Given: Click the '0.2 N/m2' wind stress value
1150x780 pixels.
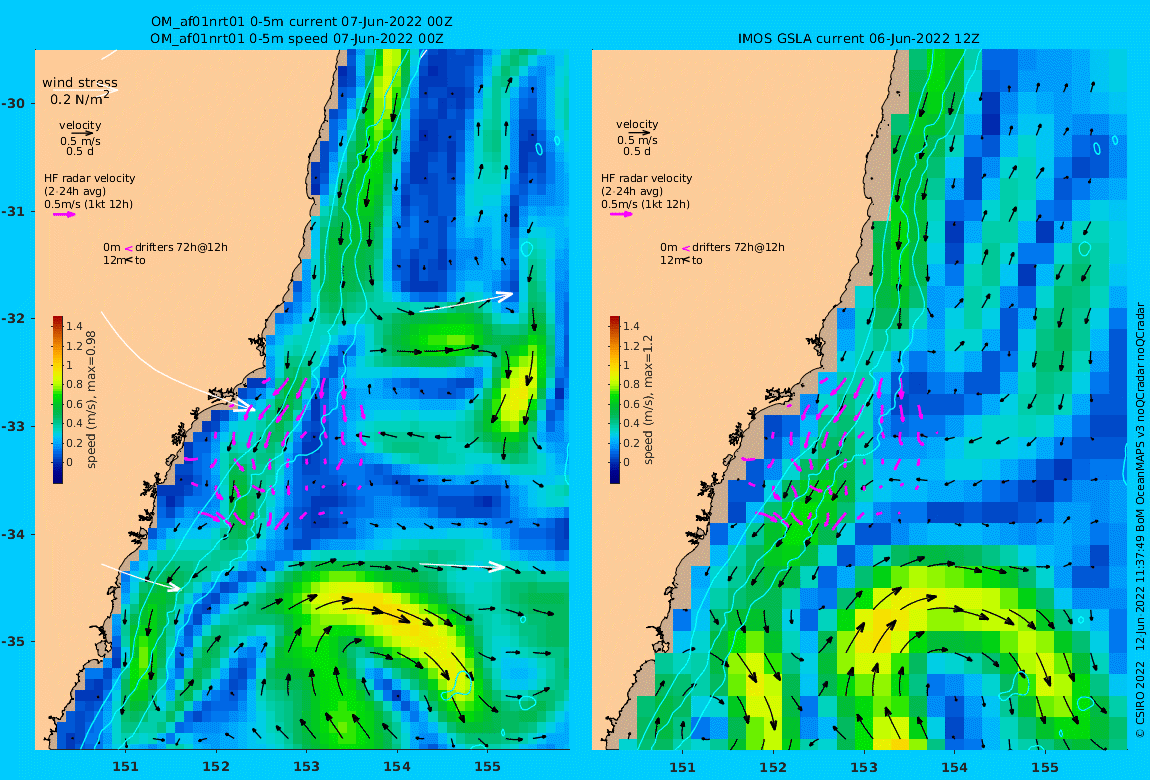Looking at the screenshot, I should click(80, 99).
